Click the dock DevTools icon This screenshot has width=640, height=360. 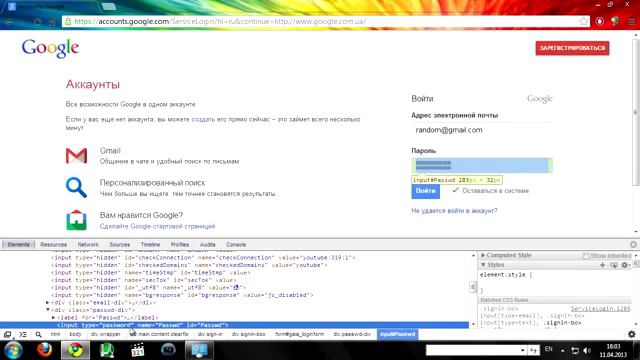tap(7, 334)
